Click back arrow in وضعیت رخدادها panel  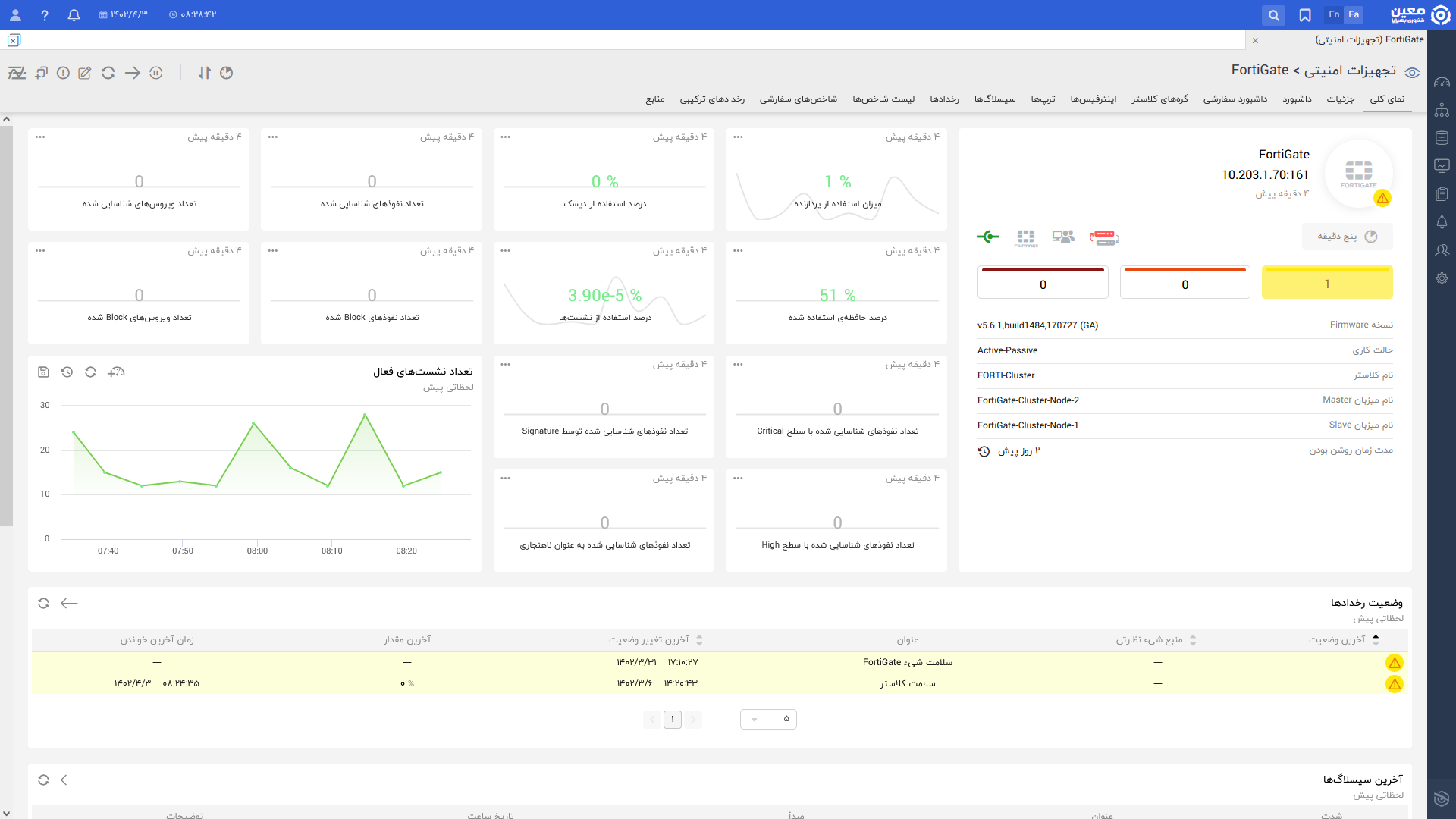point(69,604)
